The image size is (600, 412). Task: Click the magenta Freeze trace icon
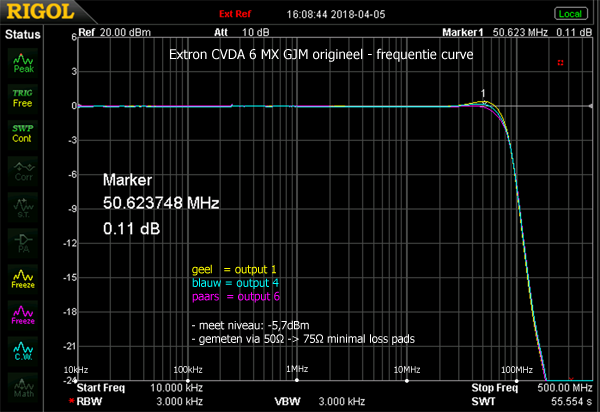tap(23, 315)
